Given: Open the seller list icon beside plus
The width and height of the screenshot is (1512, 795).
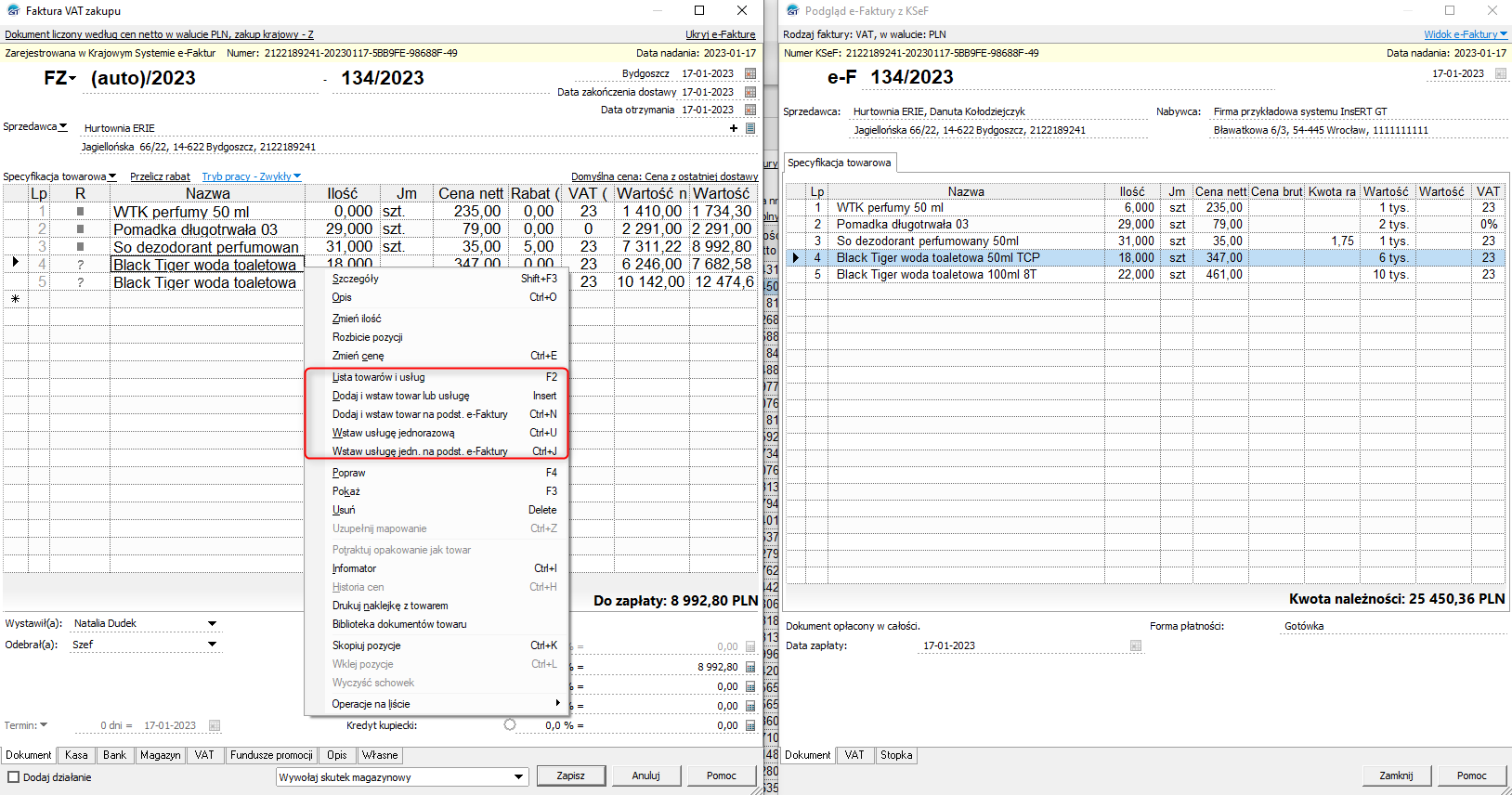Looking at the screenshot, I should [750, 128].
